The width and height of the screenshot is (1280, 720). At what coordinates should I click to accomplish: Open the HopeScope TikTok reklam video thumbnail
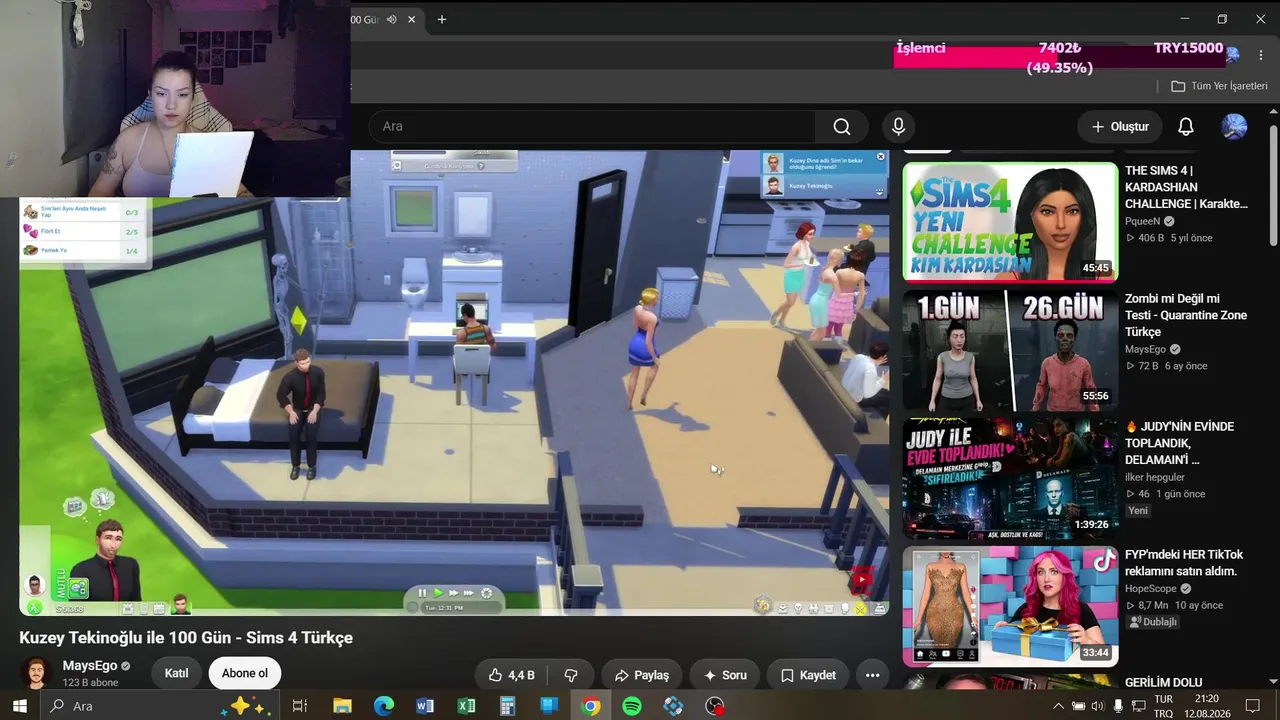coord(1010,606)
